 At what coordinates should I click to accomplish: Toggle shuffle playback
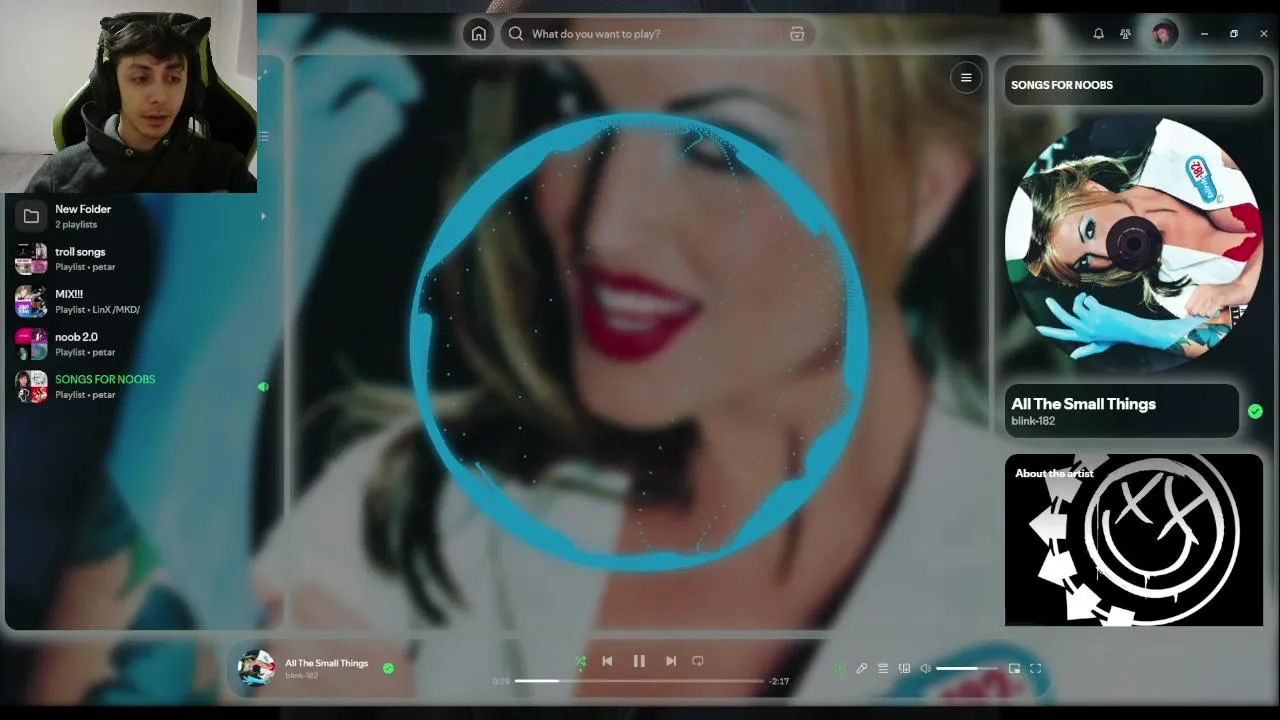(580, 661)
